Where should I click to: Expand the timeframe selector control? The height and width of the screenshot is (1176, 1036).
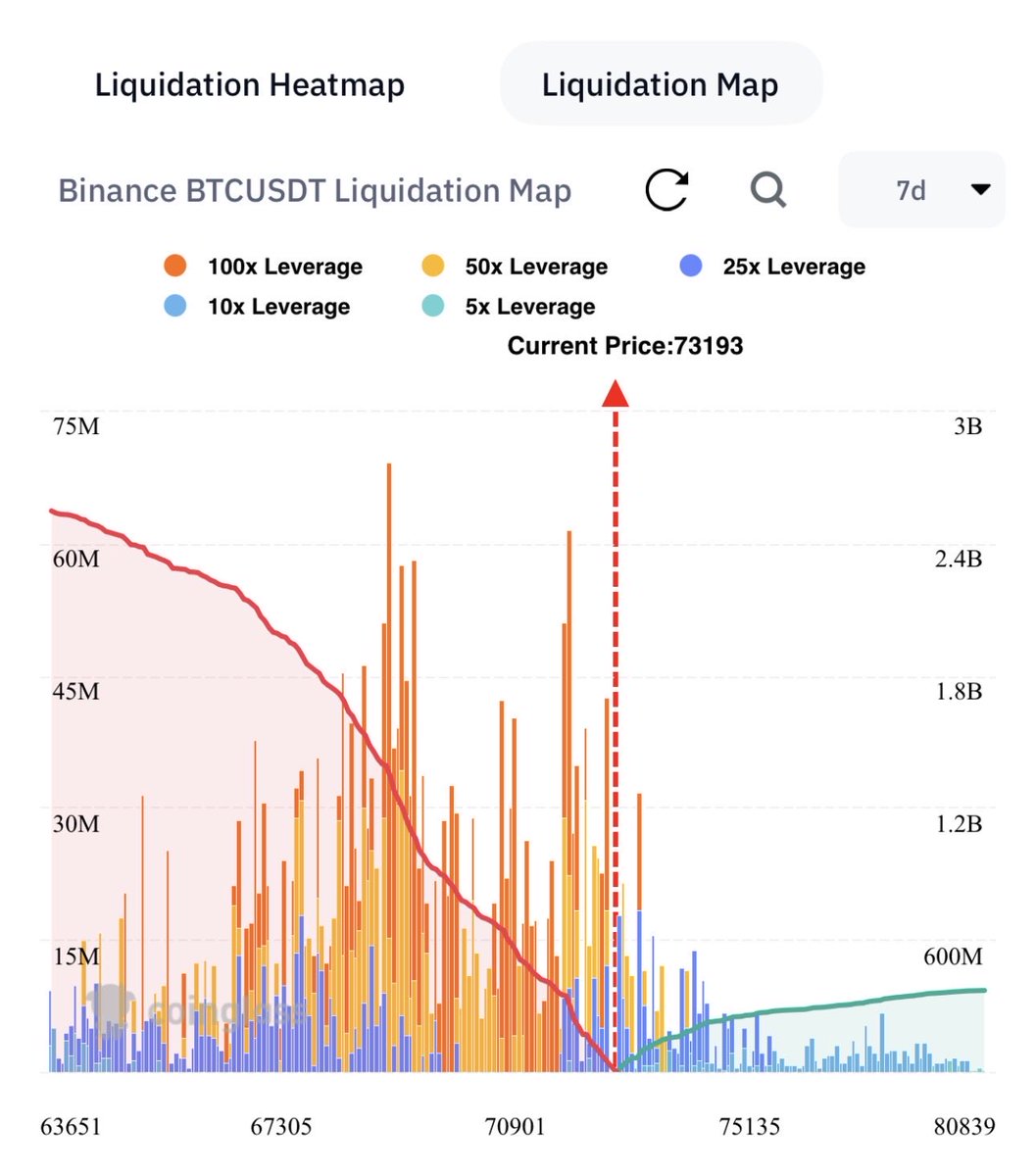coord(919,190)
